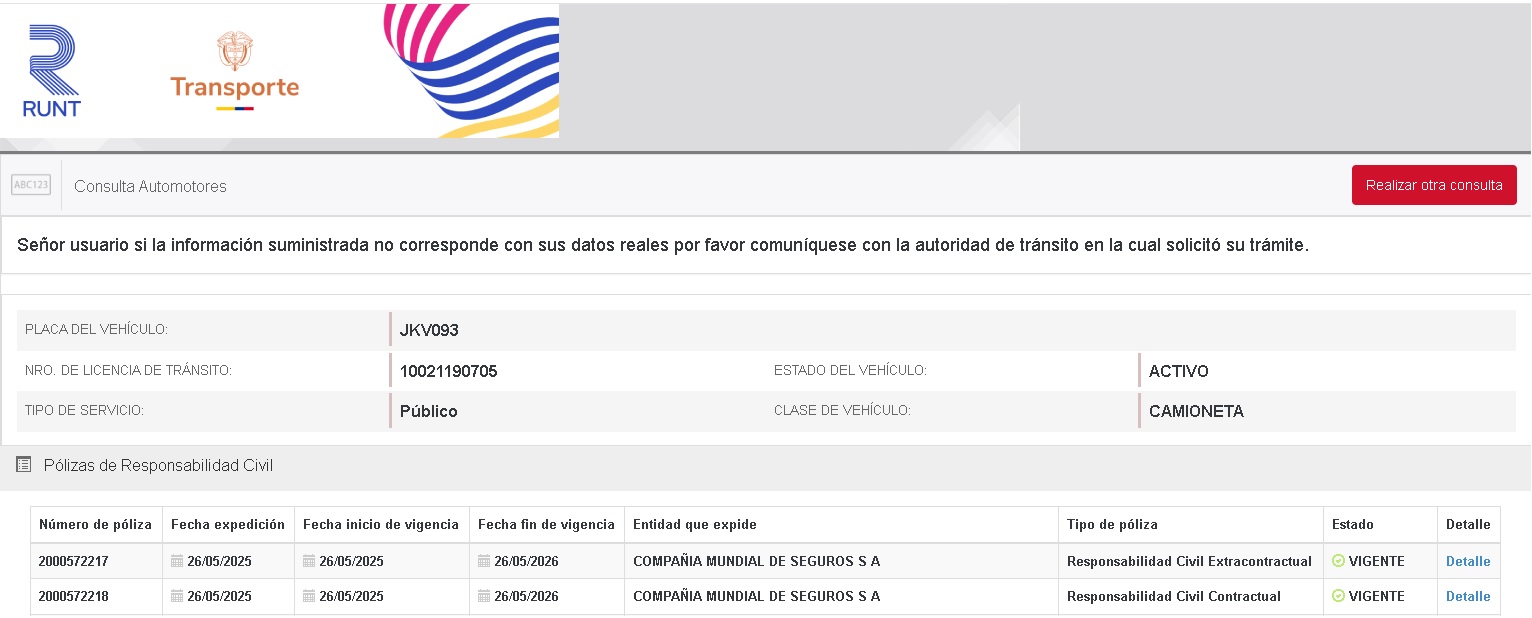This screenshot has width=1532, height=618.
Task: Select the Consulta Automotores heading
Action: (150, 186)
